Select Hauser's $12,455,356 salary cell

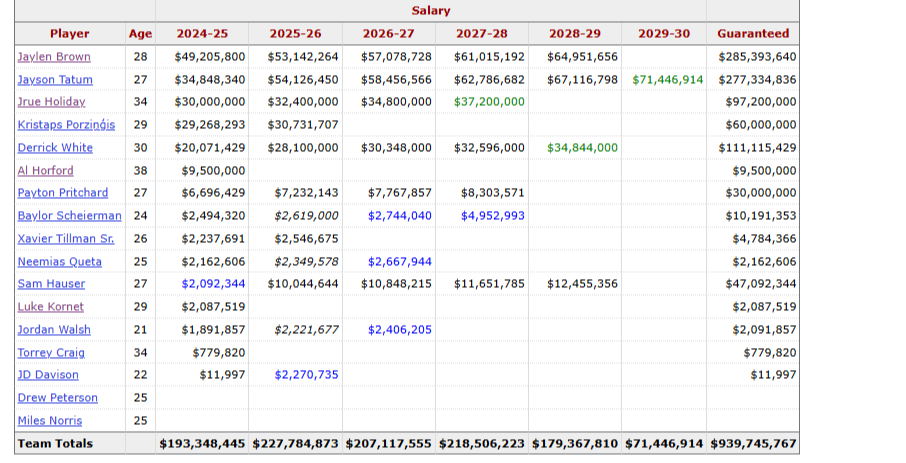coord(582,284)
